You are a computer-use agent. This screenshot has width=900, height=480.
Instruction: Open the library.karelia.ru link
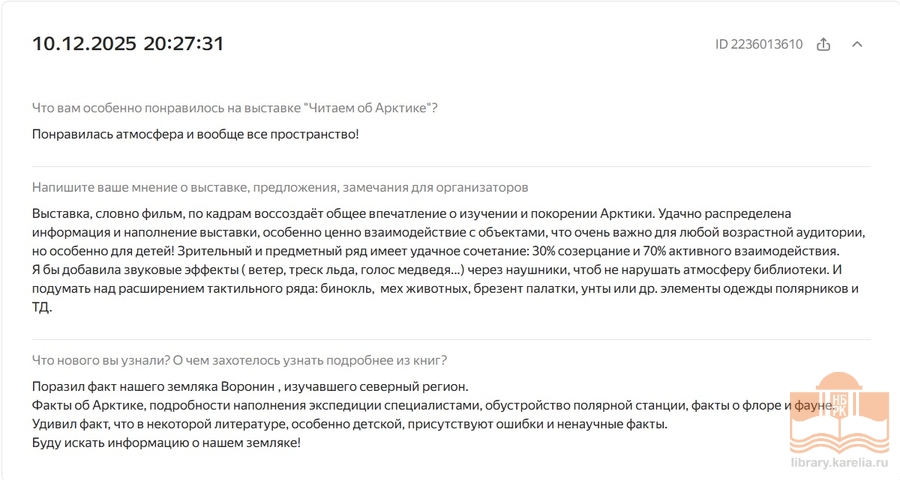(839, 465)
